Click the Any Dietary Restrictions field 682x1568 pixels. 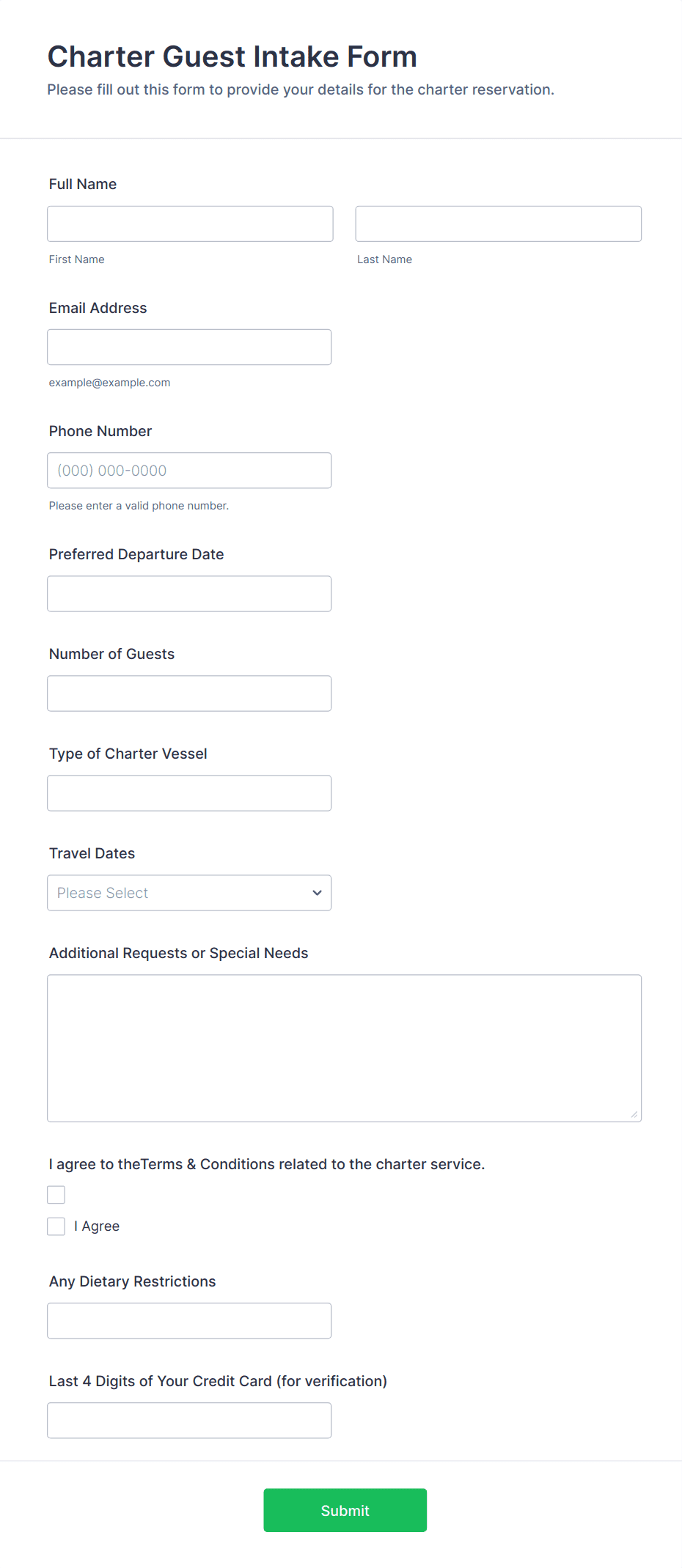pos(189,1321)
